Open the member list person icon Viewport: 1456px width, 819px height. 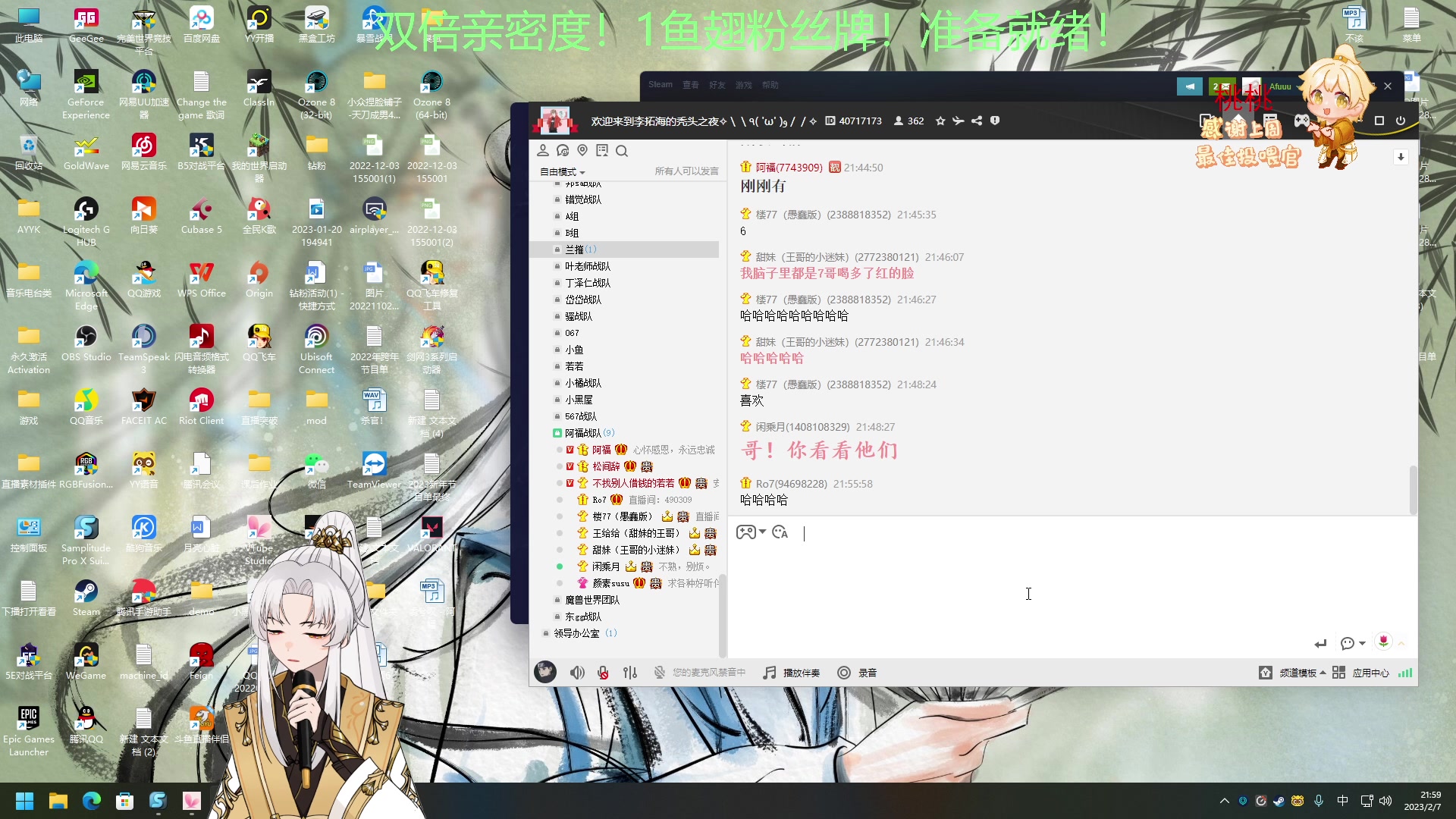[x=543, y=150]
